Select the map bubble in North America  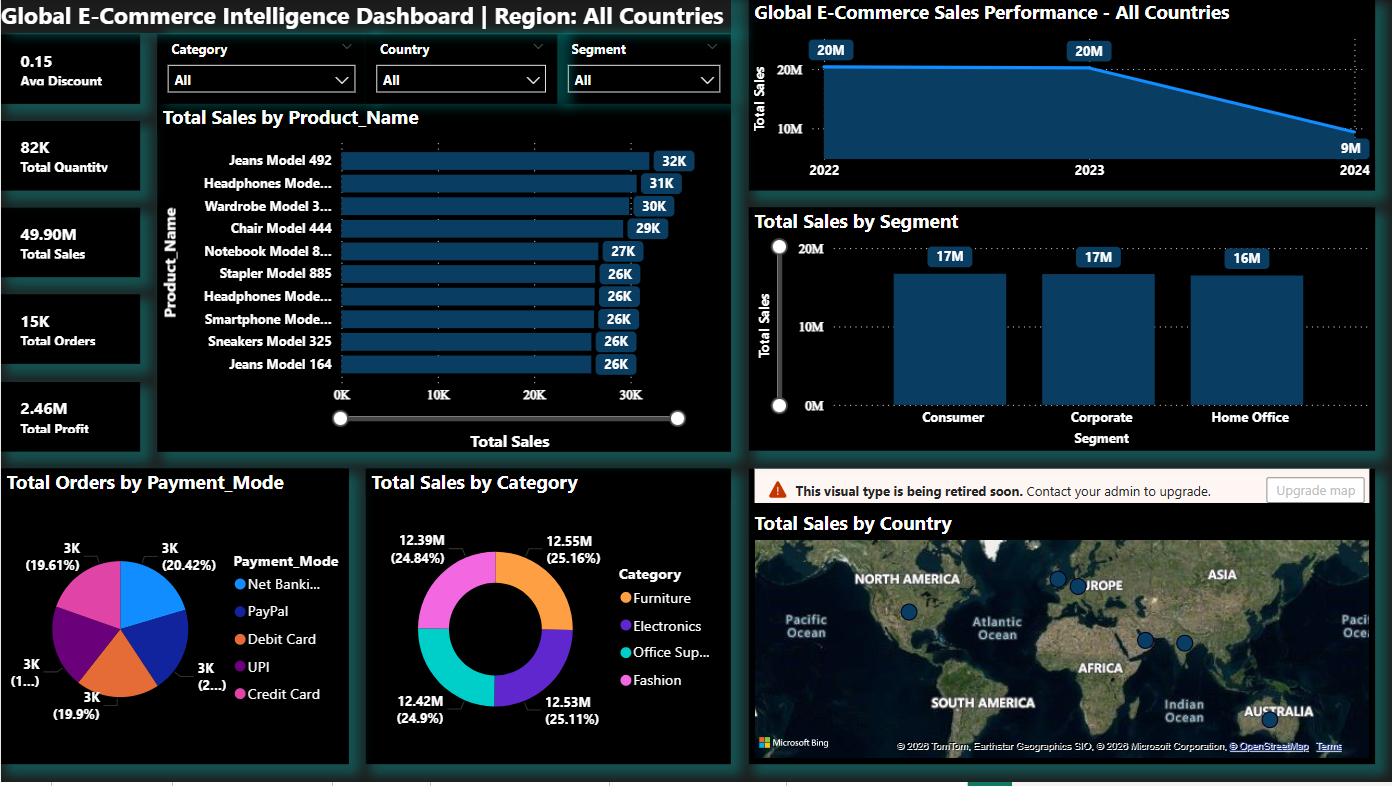pos(908,612)
